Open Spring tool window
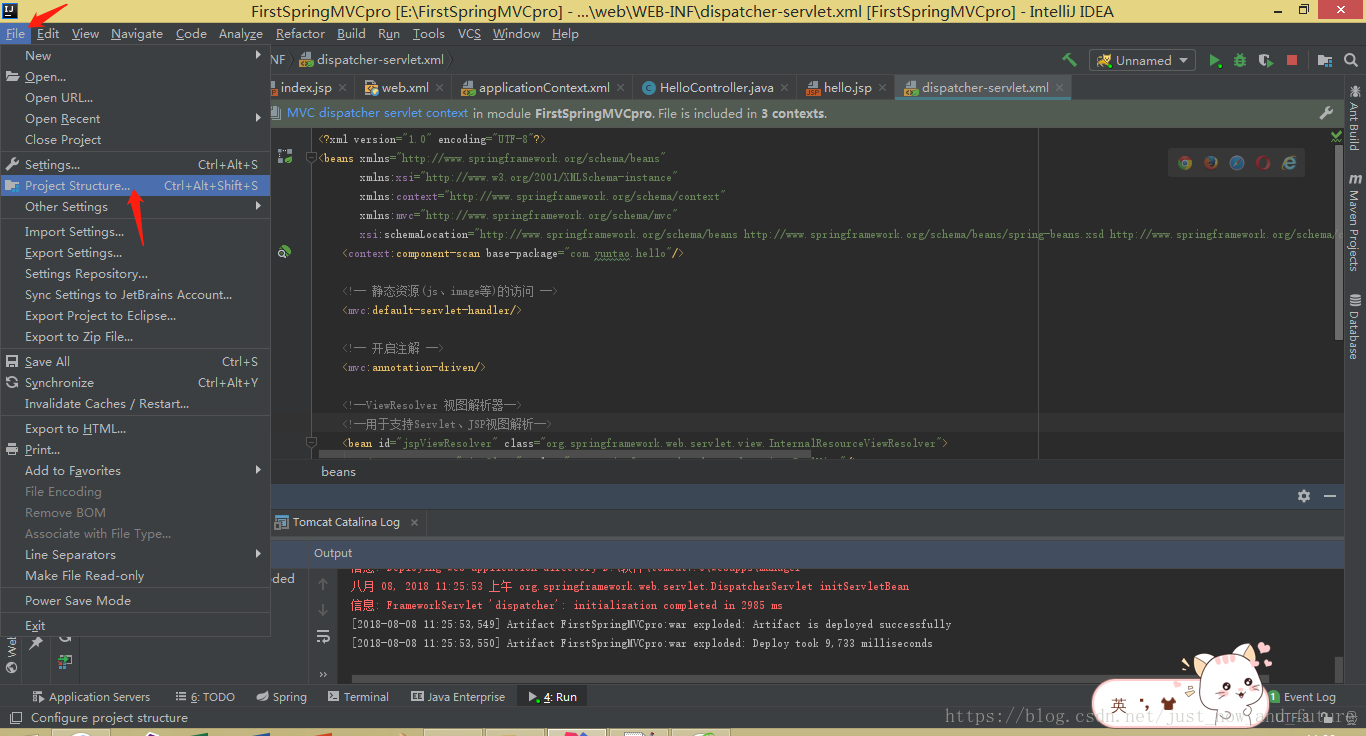 281,697
